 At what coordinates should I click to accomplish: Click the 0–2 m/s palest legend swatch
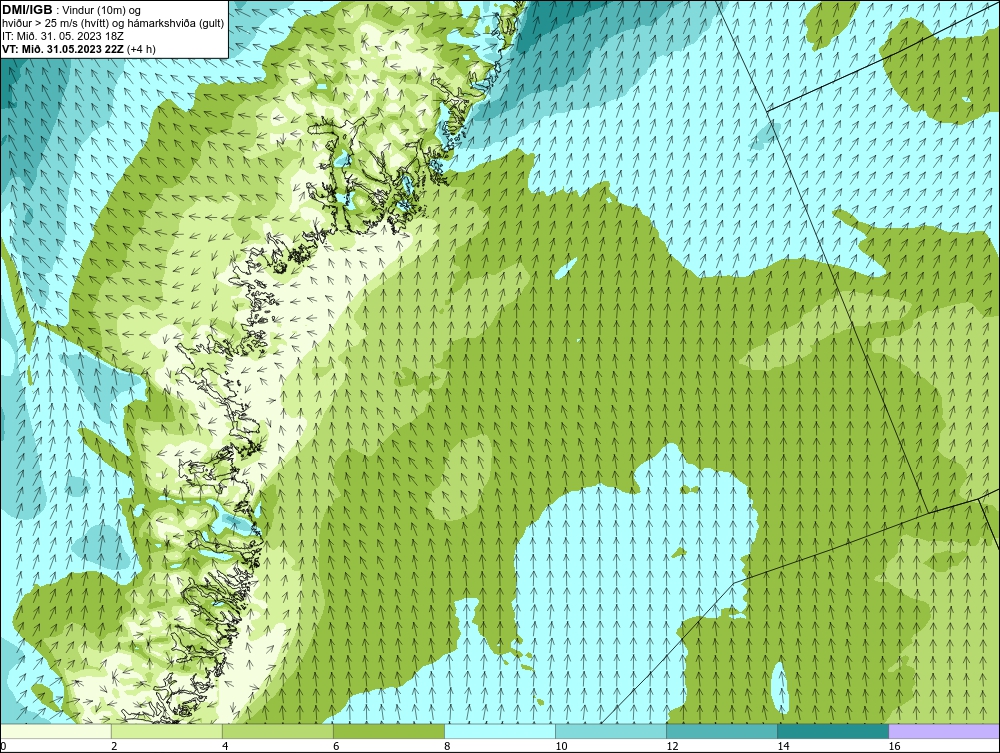pyautogui.click(x=55, y=731)
